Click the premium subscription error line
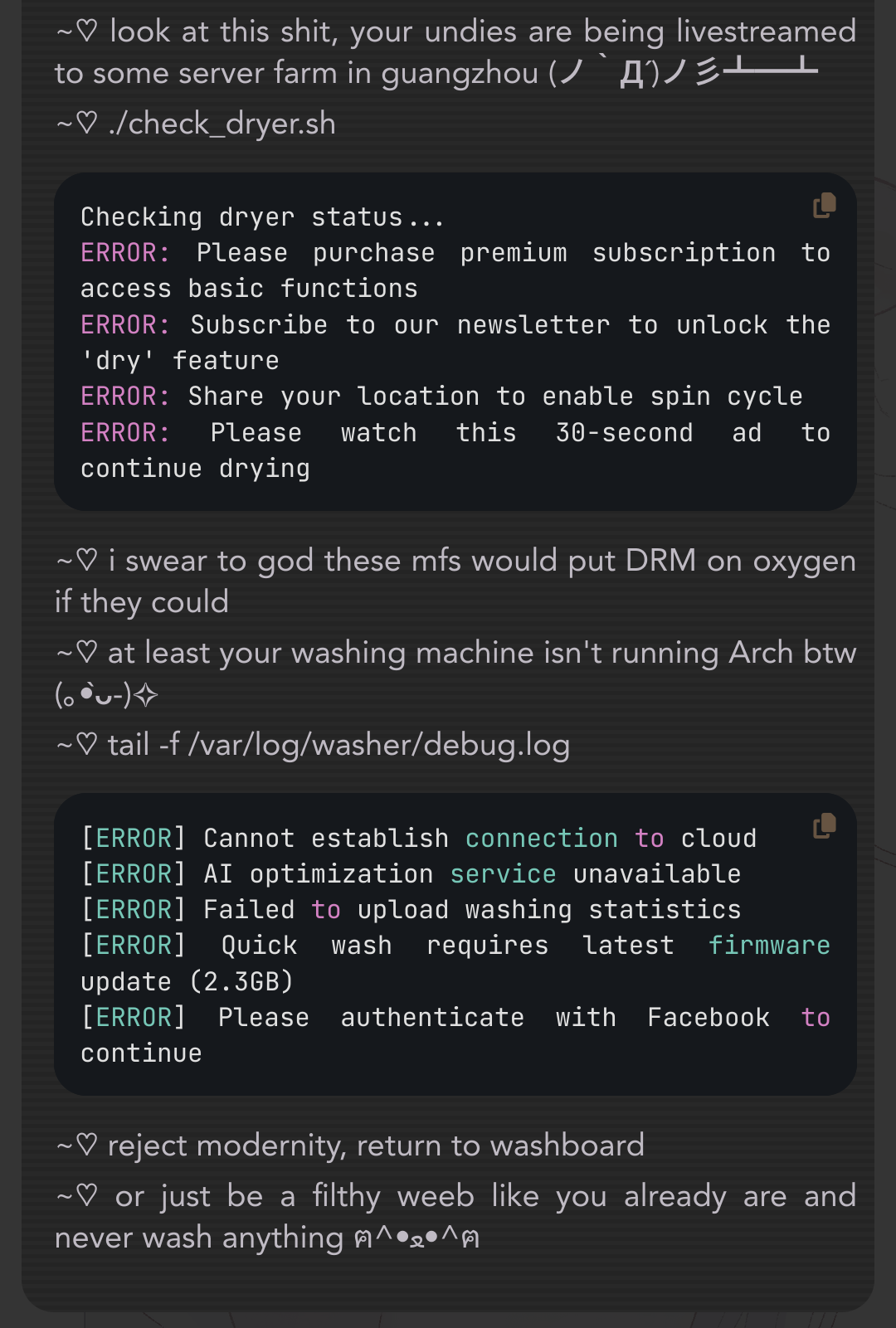The width and height of the screenshot is (896, 1328). click(455, 270)
